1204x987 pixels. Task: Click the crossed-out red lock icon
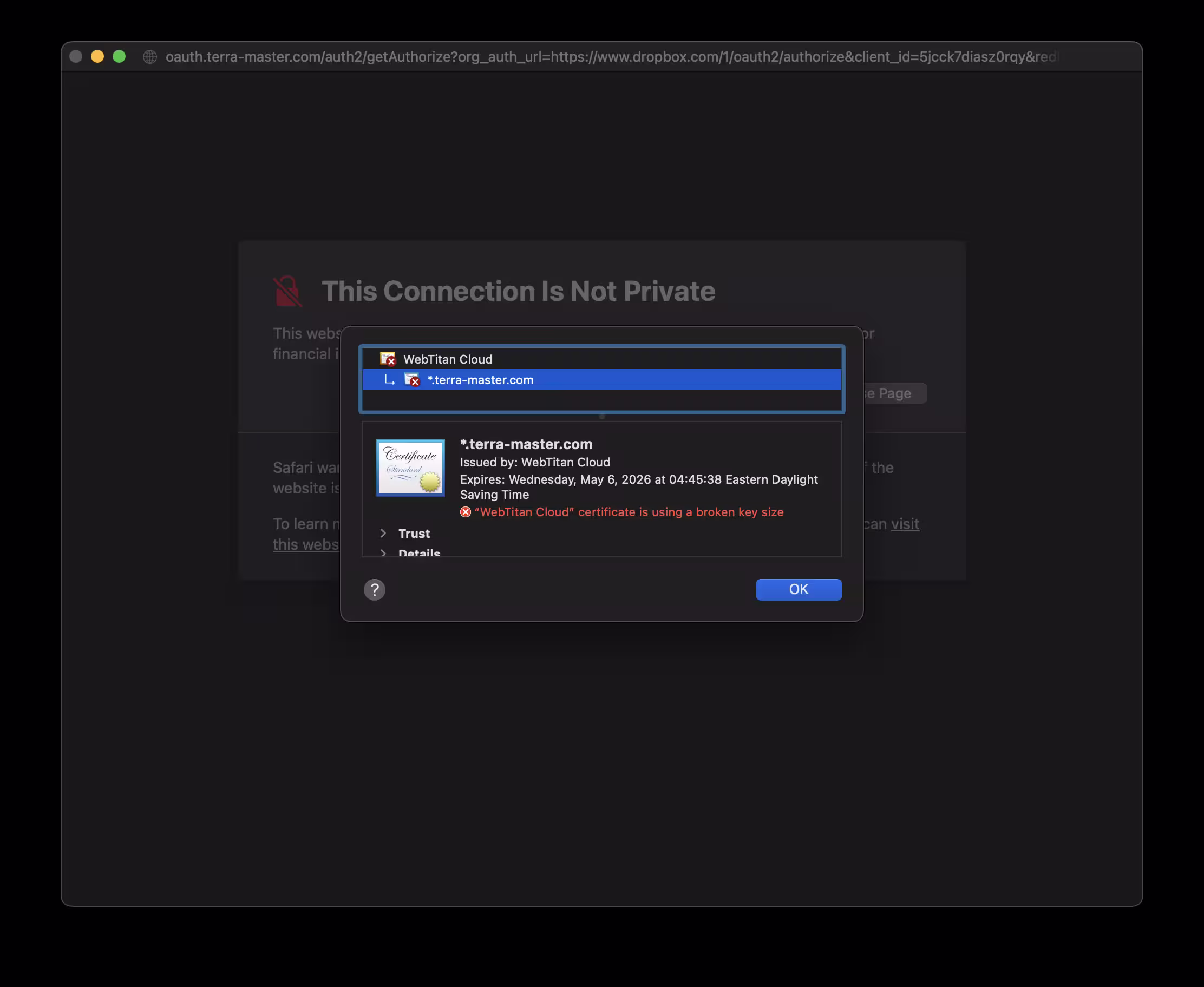click(x=288, y=291)
